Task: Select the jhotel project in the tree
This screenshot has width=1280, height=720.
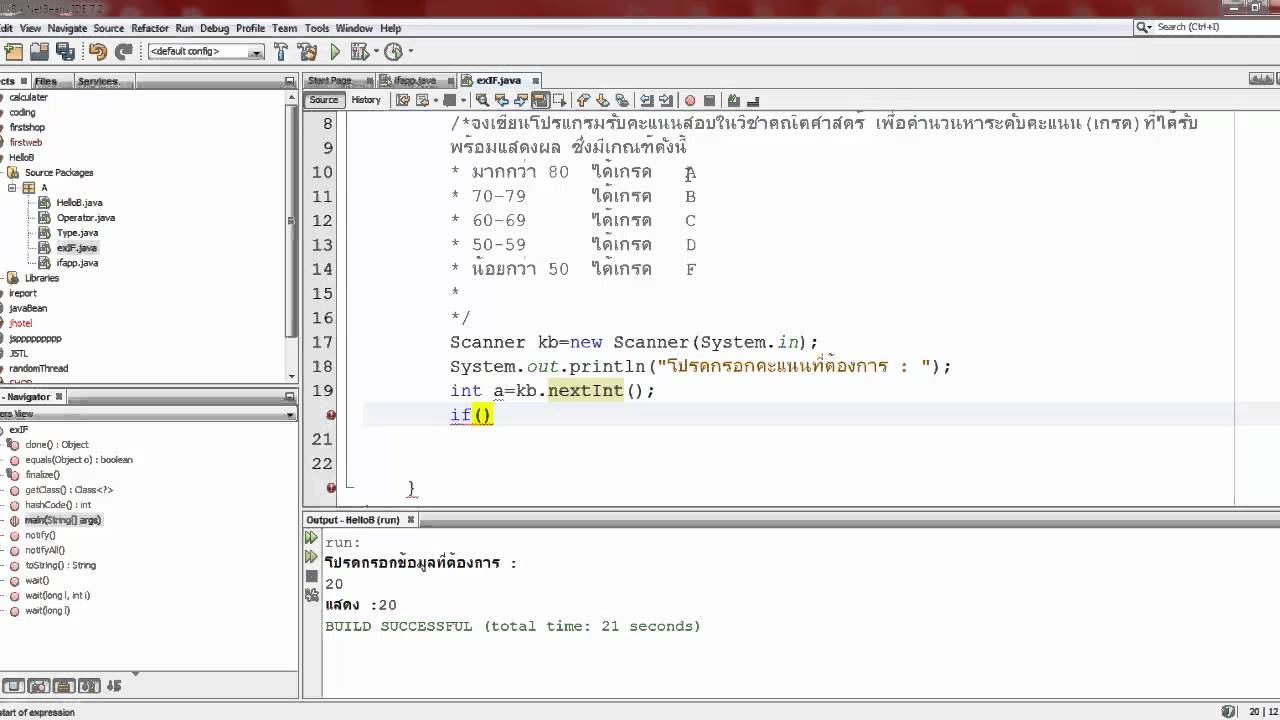Action: [21, 323]
